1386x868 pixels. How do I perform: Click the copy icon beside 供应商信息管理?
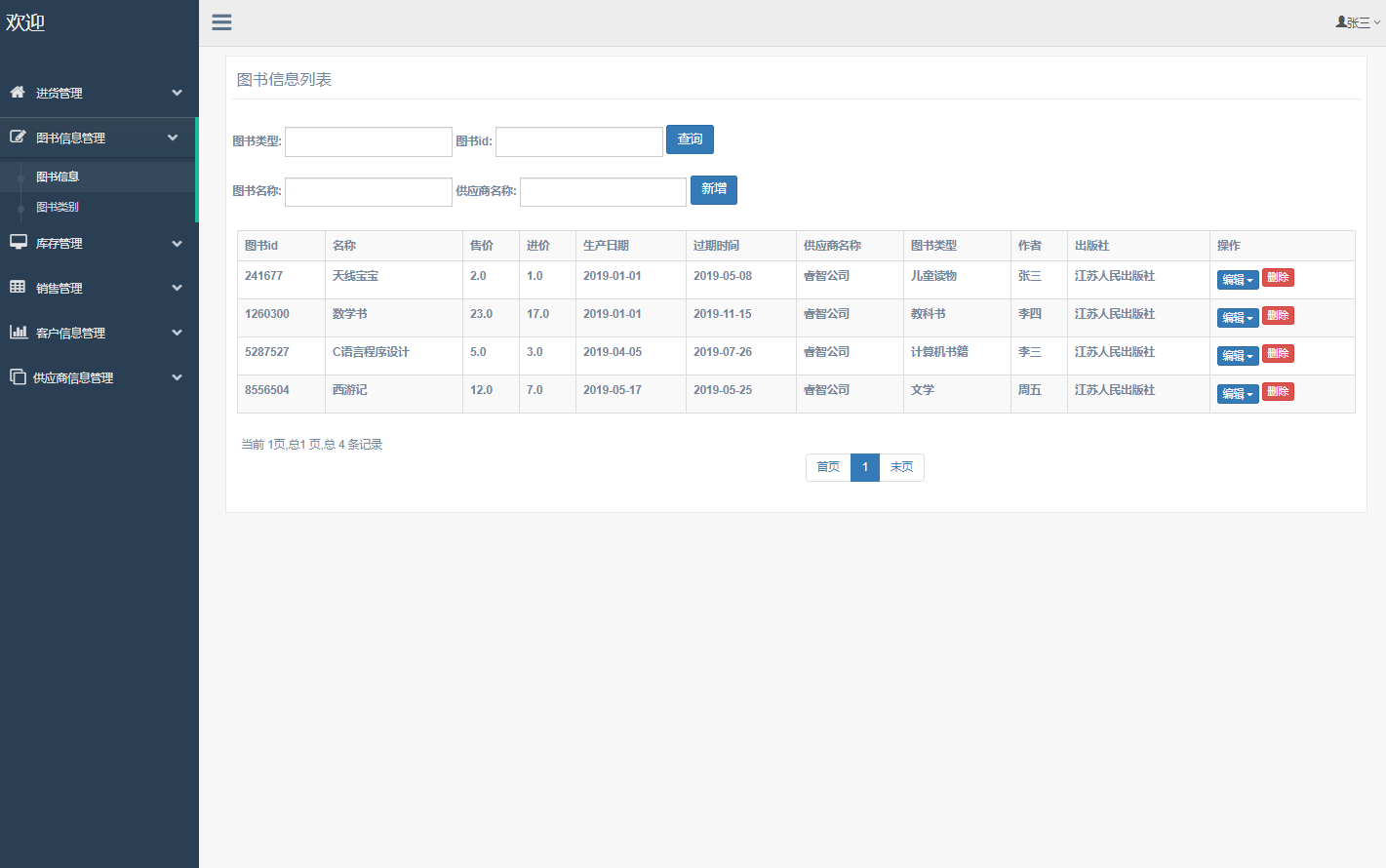pyautogui.click(x=18, y=376)
